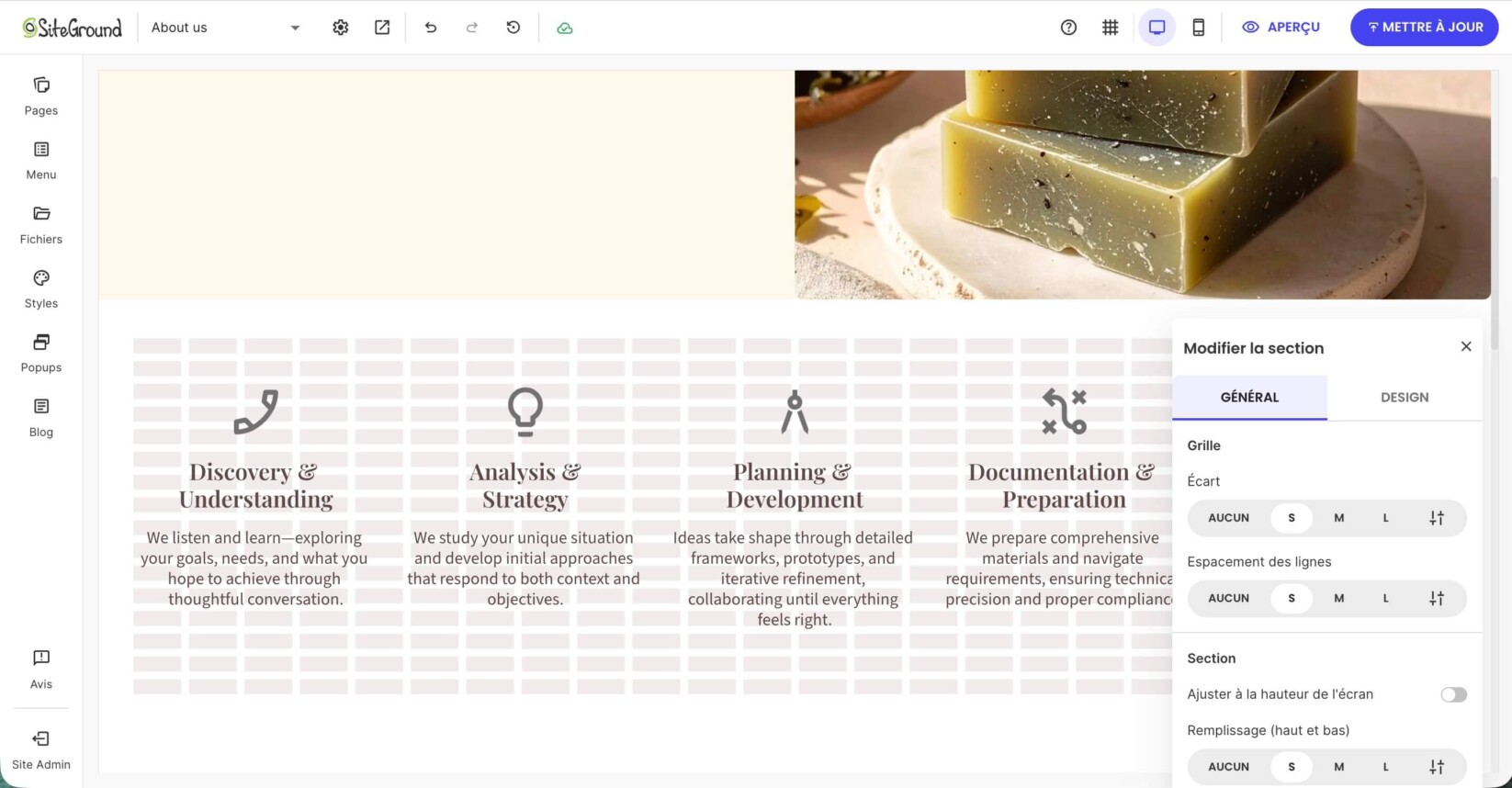Open the Pages panel
The height and width of the screenshot is (788, 1512).
41,96
